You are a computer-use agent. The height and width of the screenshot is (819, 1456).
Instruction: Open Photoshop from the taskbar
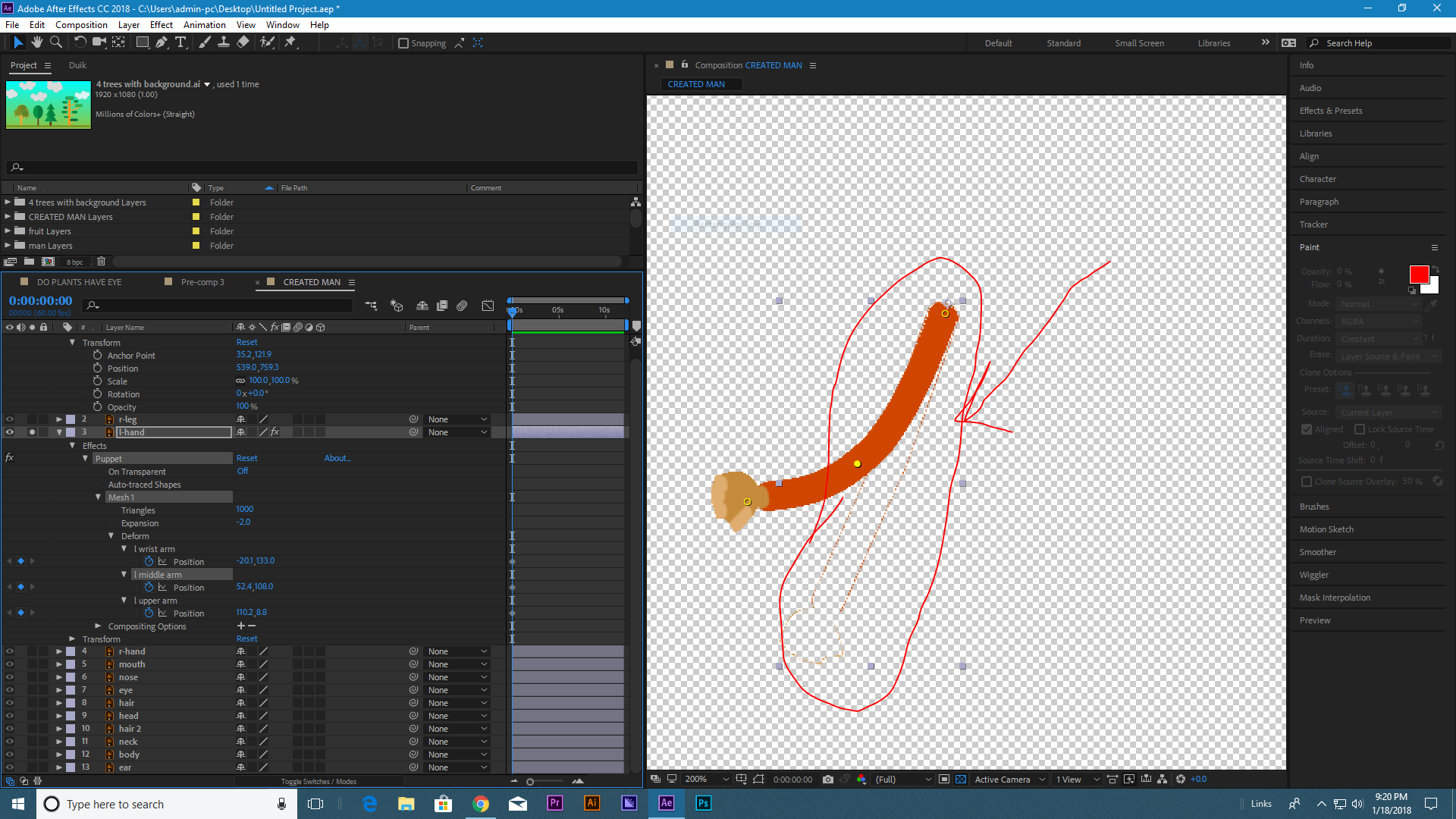coord(703,803)
